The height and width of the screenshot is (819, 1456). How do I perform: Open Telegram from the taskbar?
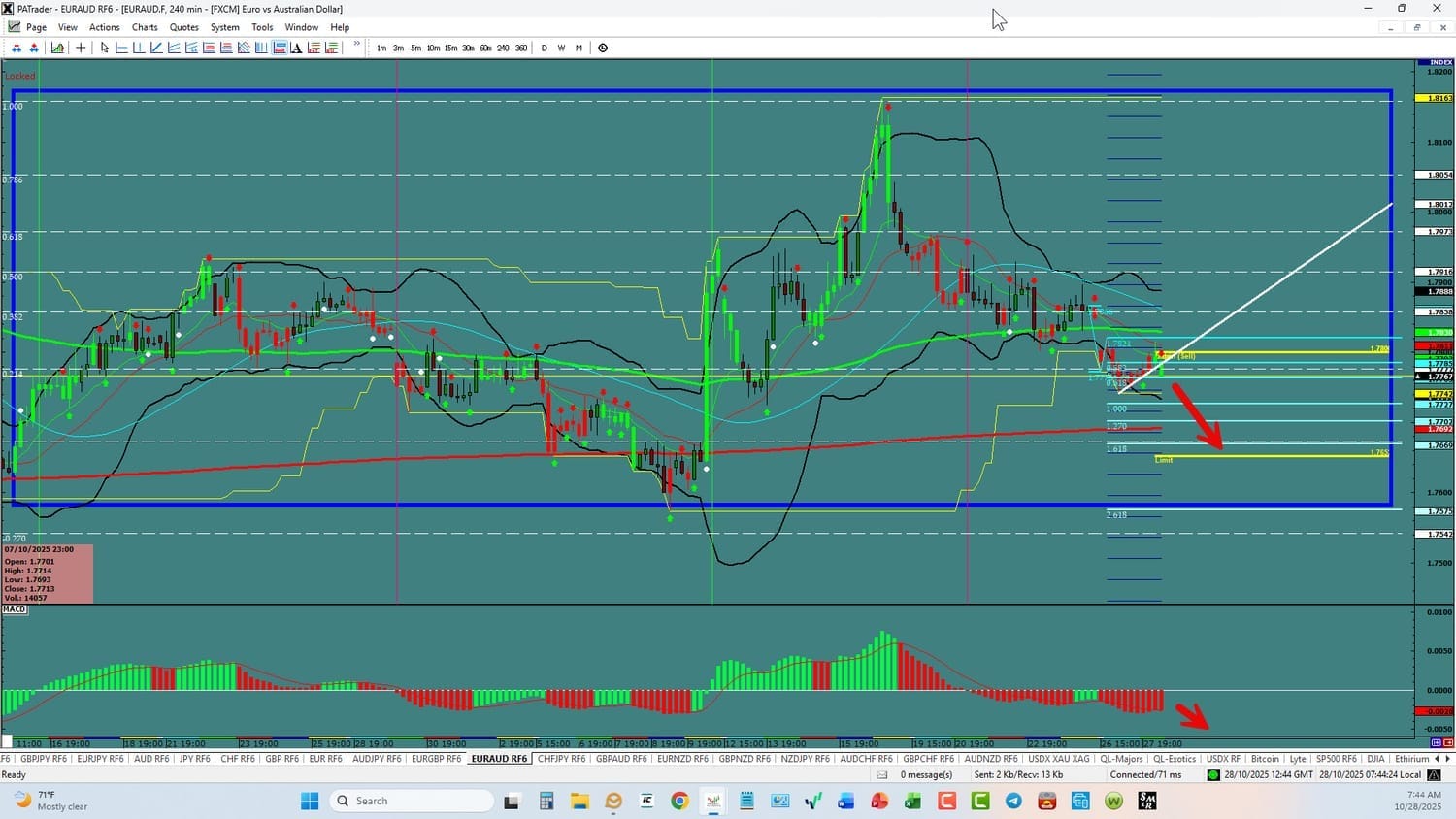click(1013, 801)
